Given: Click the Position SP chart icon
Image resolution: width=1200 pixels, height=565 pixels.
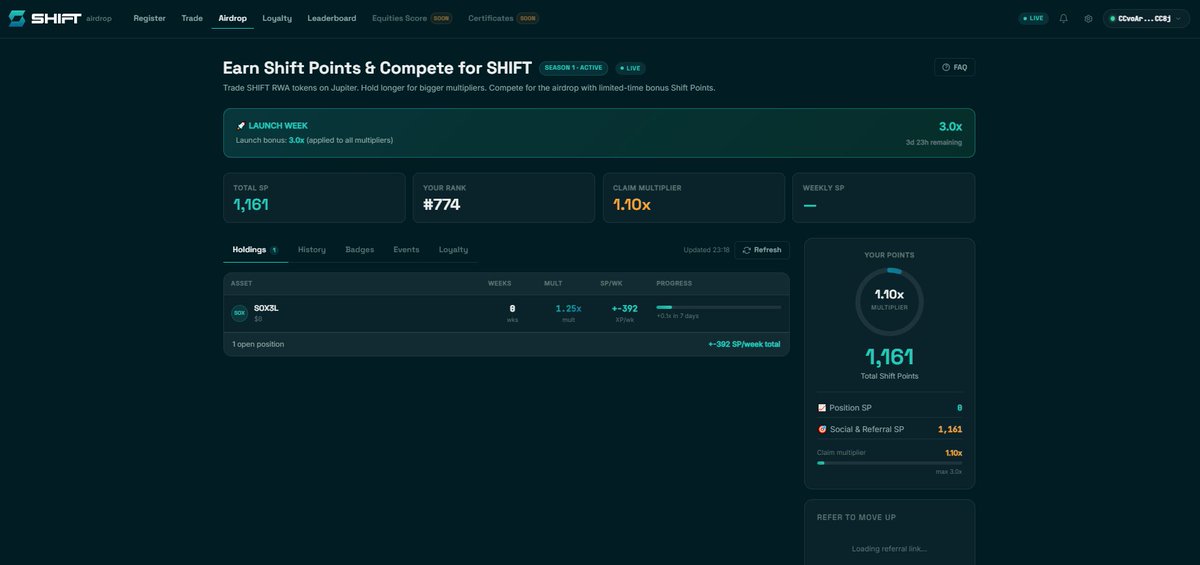Looking at the screenshot, I should (822, 408).
